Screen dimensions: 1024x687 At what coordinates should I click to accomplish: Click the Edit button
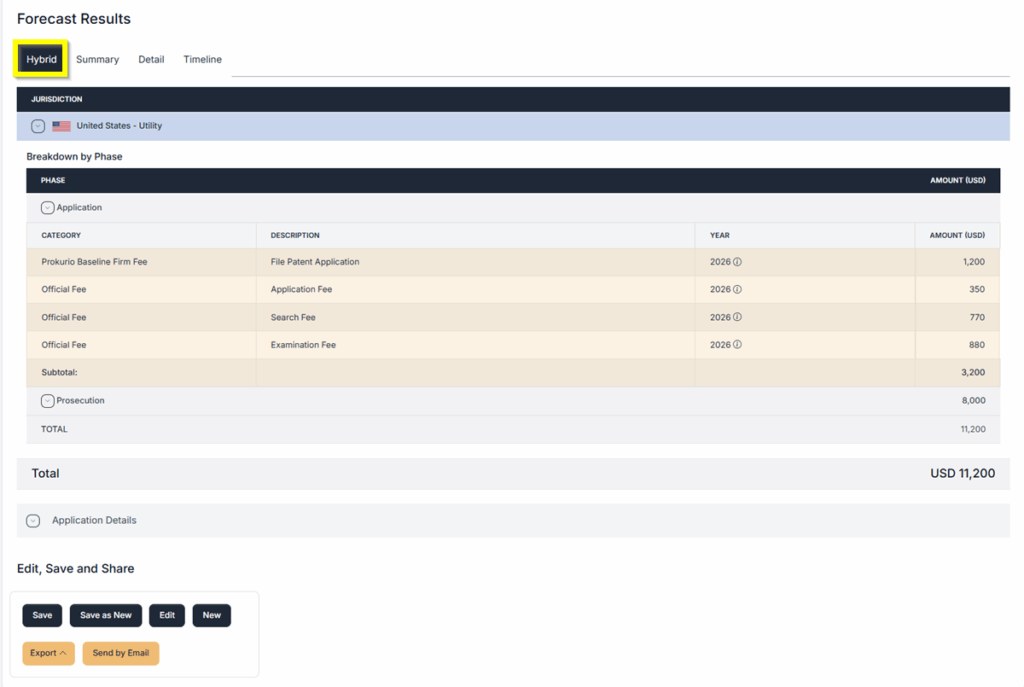click(167, 616)
